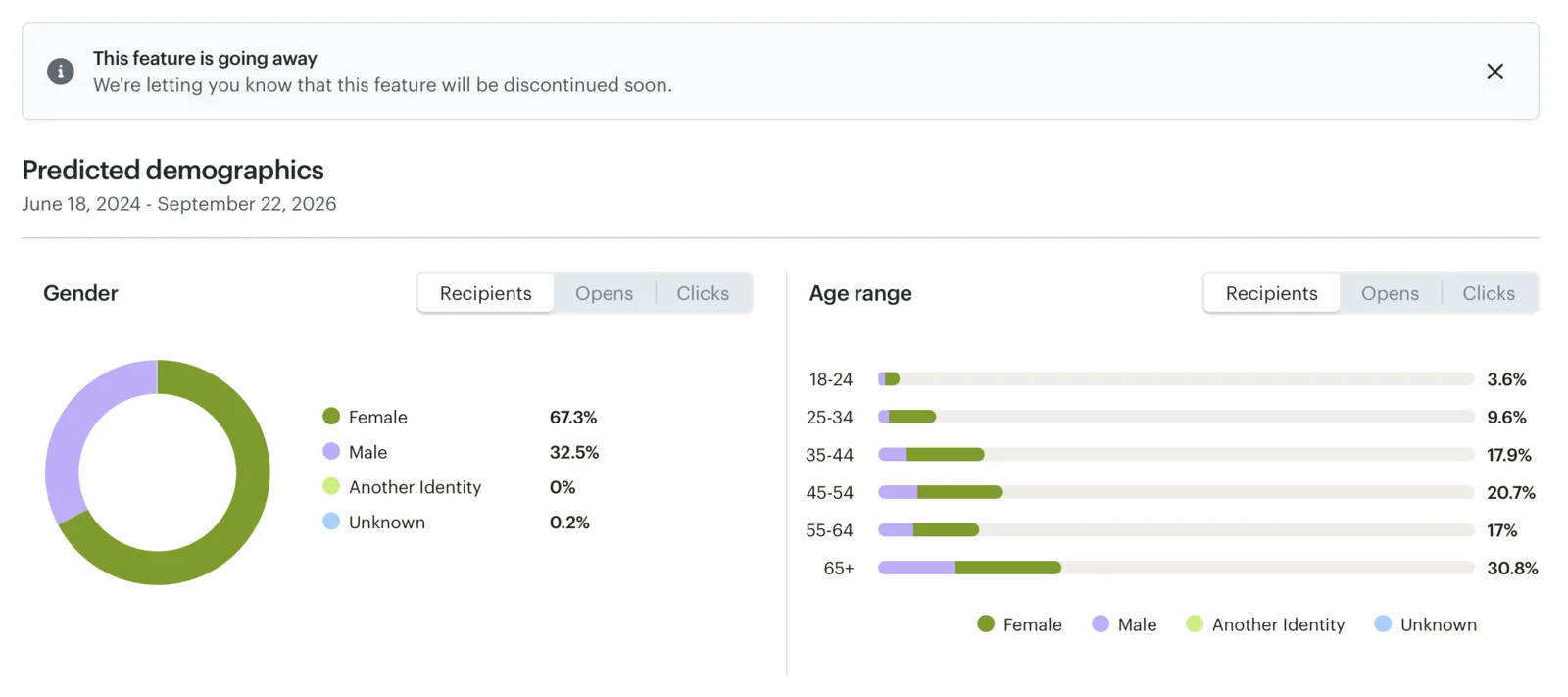1568x697 pixels.
Task: Click the 65+ age label
Action: pos(839,568)
